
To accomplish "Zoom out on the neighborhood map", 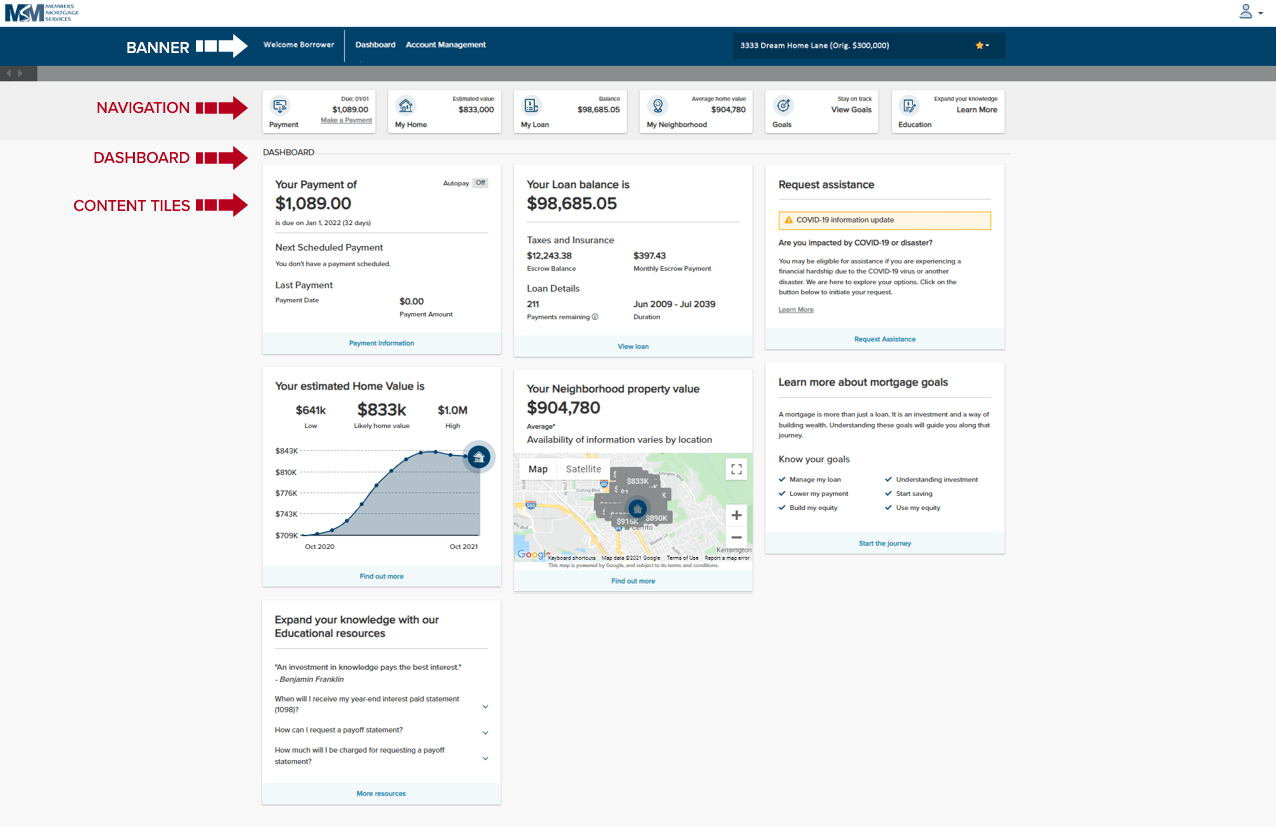I will tap(736, 537).
